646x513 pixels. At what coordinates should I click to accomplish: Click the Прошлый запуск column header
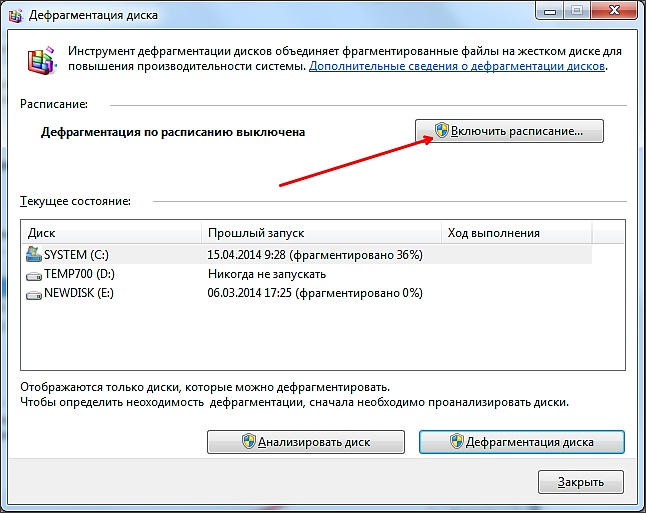point(320,232)
